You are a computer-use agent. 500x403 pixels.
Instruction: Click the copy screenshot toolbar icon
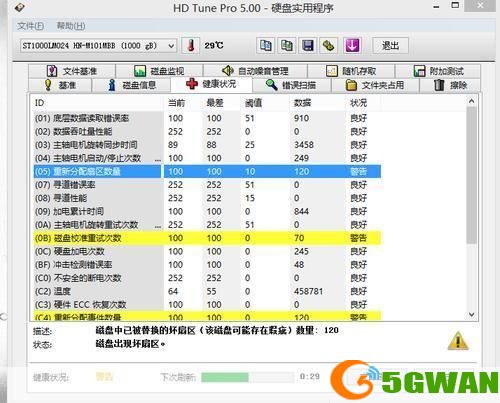point(287,45)
